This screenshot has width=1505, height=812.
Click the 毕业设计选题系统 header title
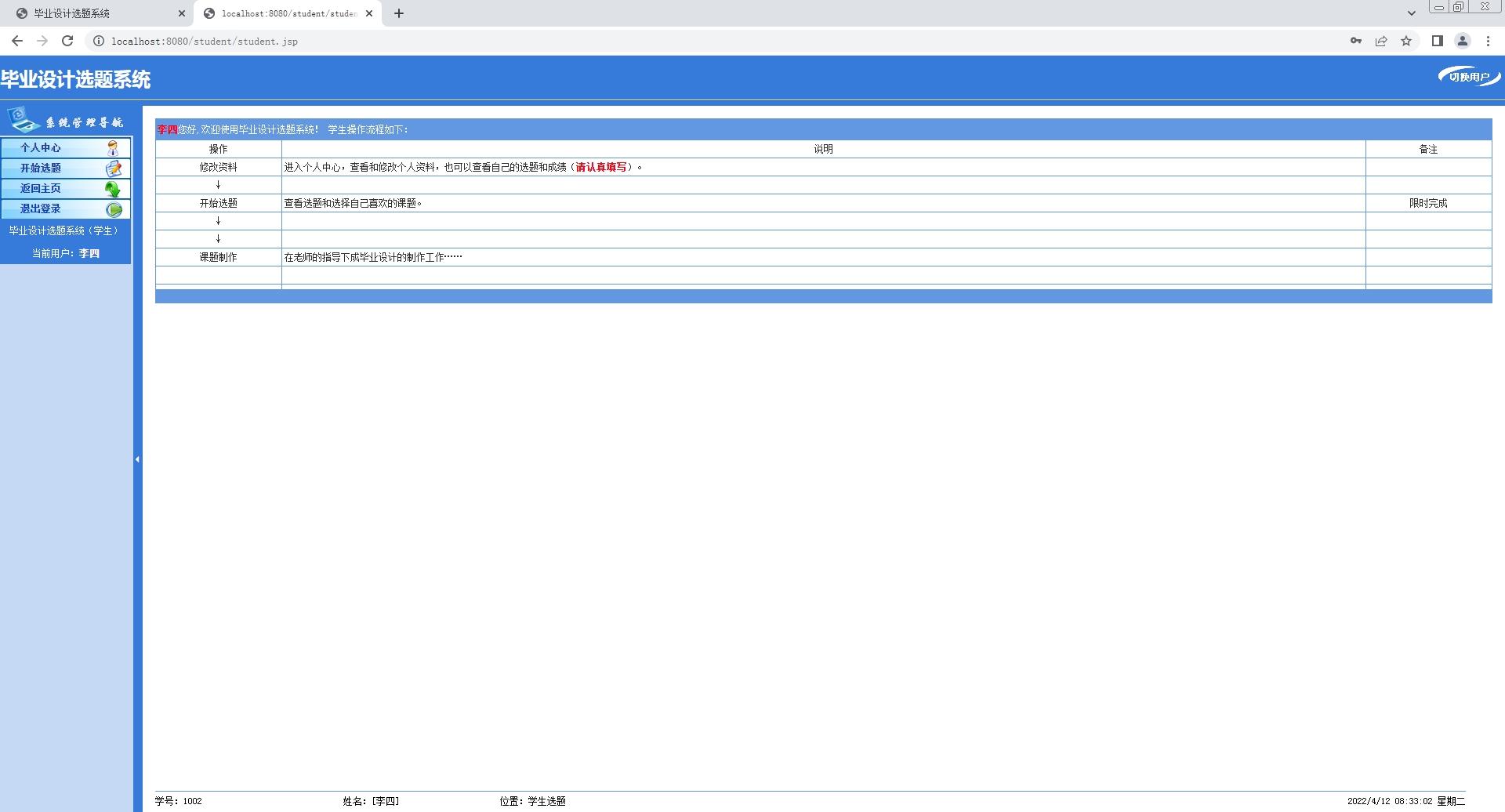tap(75, 79)
